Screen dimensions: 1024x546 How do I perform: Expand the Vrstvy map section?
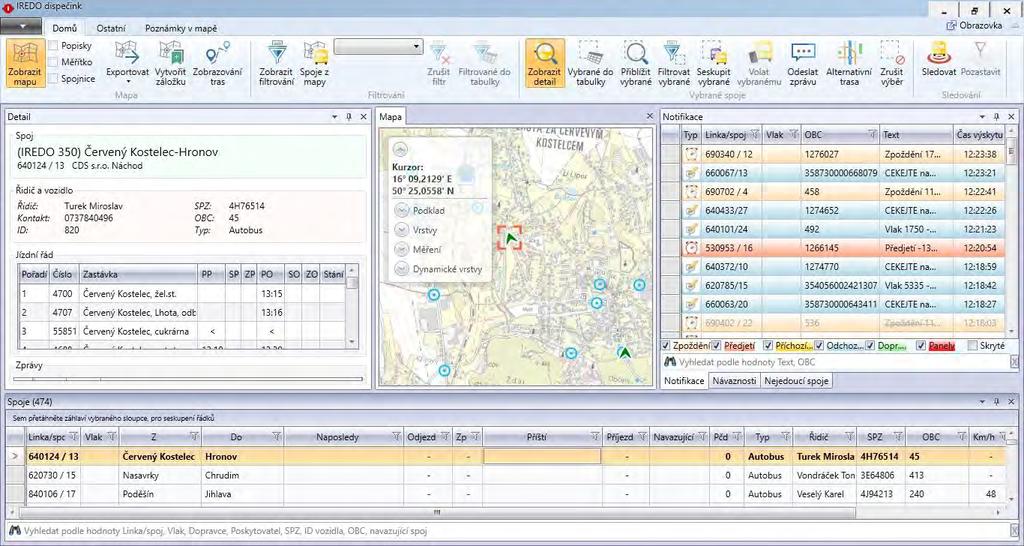point(402,230)
